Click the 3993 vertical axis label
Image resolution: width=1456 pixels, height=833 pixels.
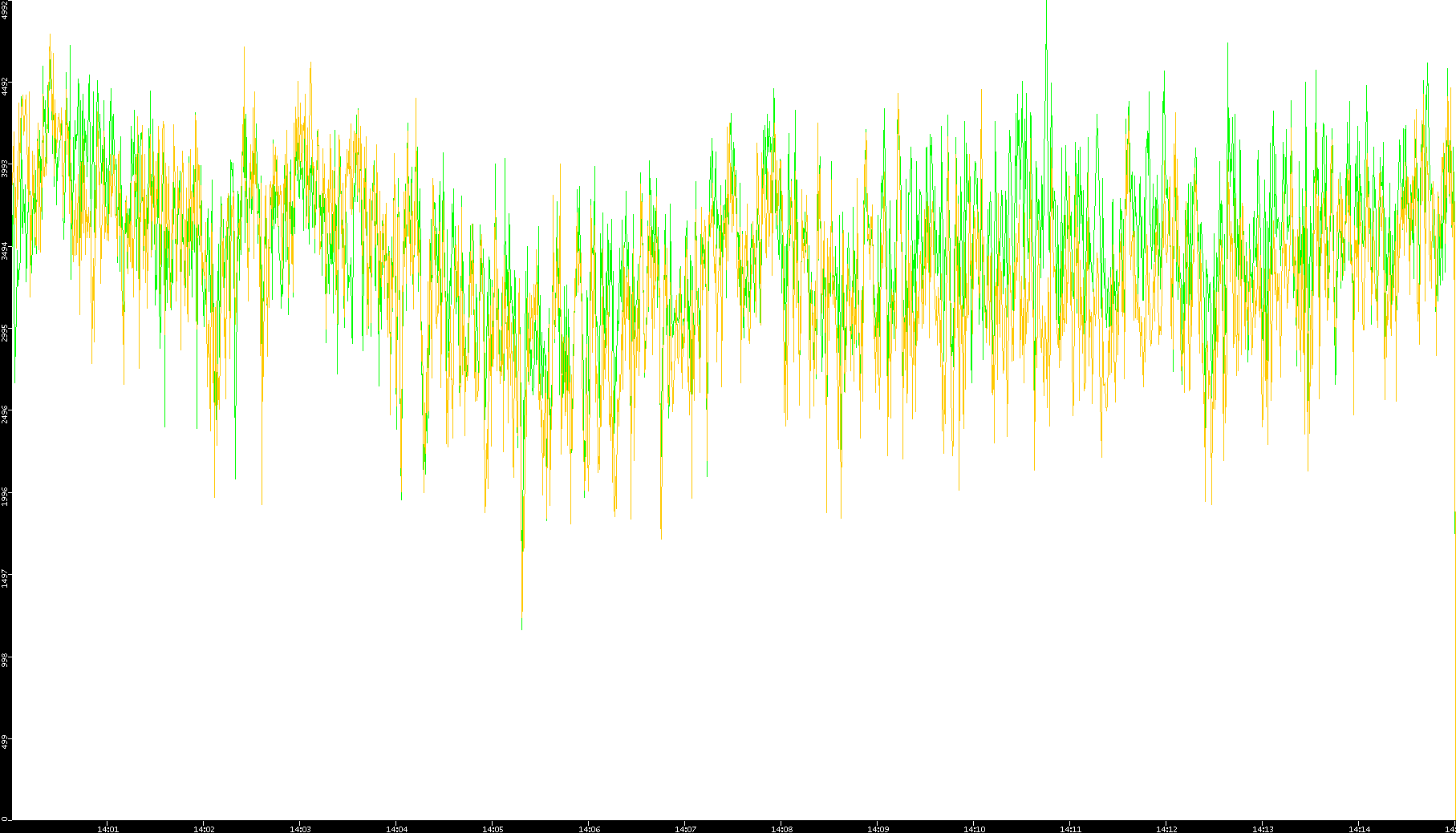[6, 168]
